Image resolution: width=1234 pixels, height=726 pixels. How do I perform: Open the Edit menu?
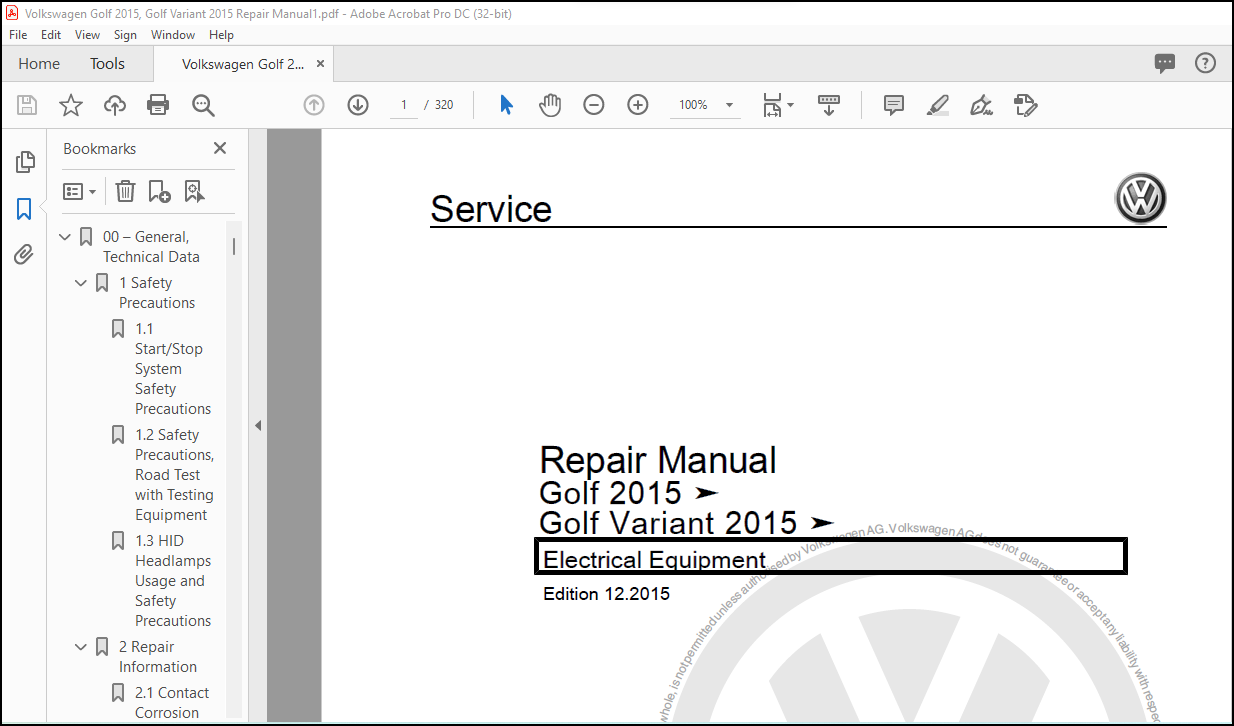click(x=51, y=34)
